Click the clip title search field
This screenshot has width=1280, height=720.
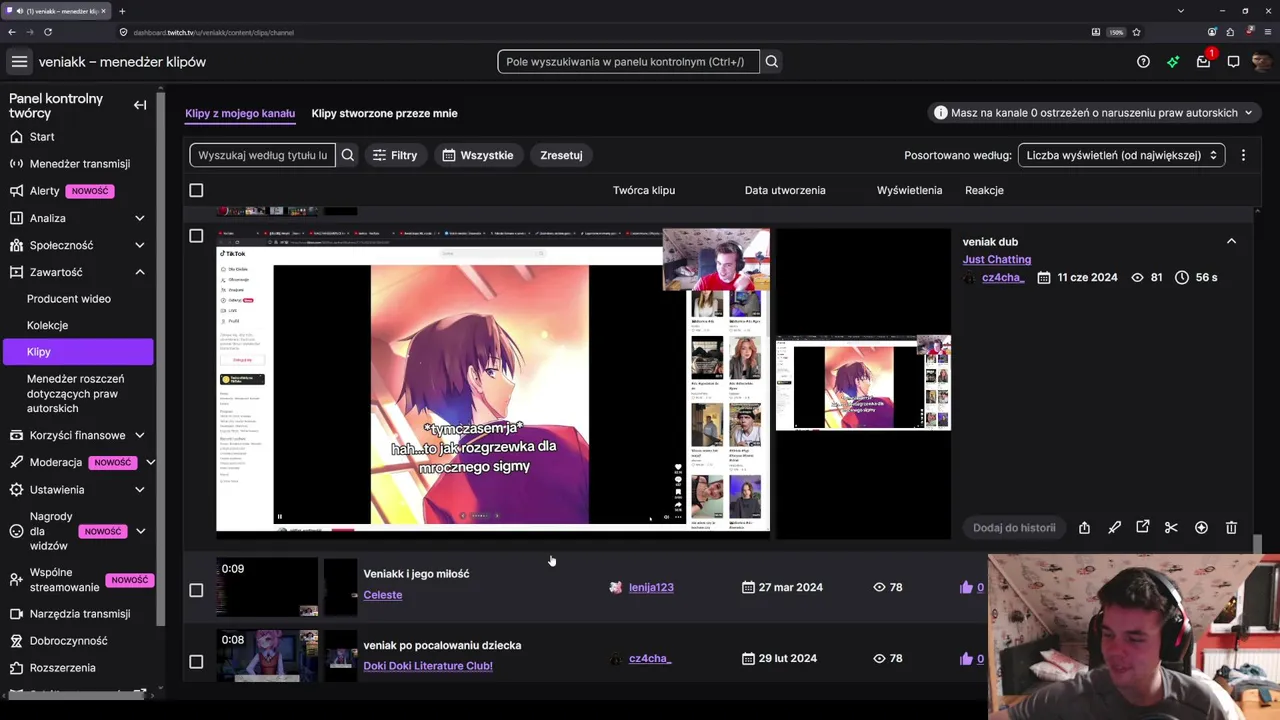pos(262,155)
